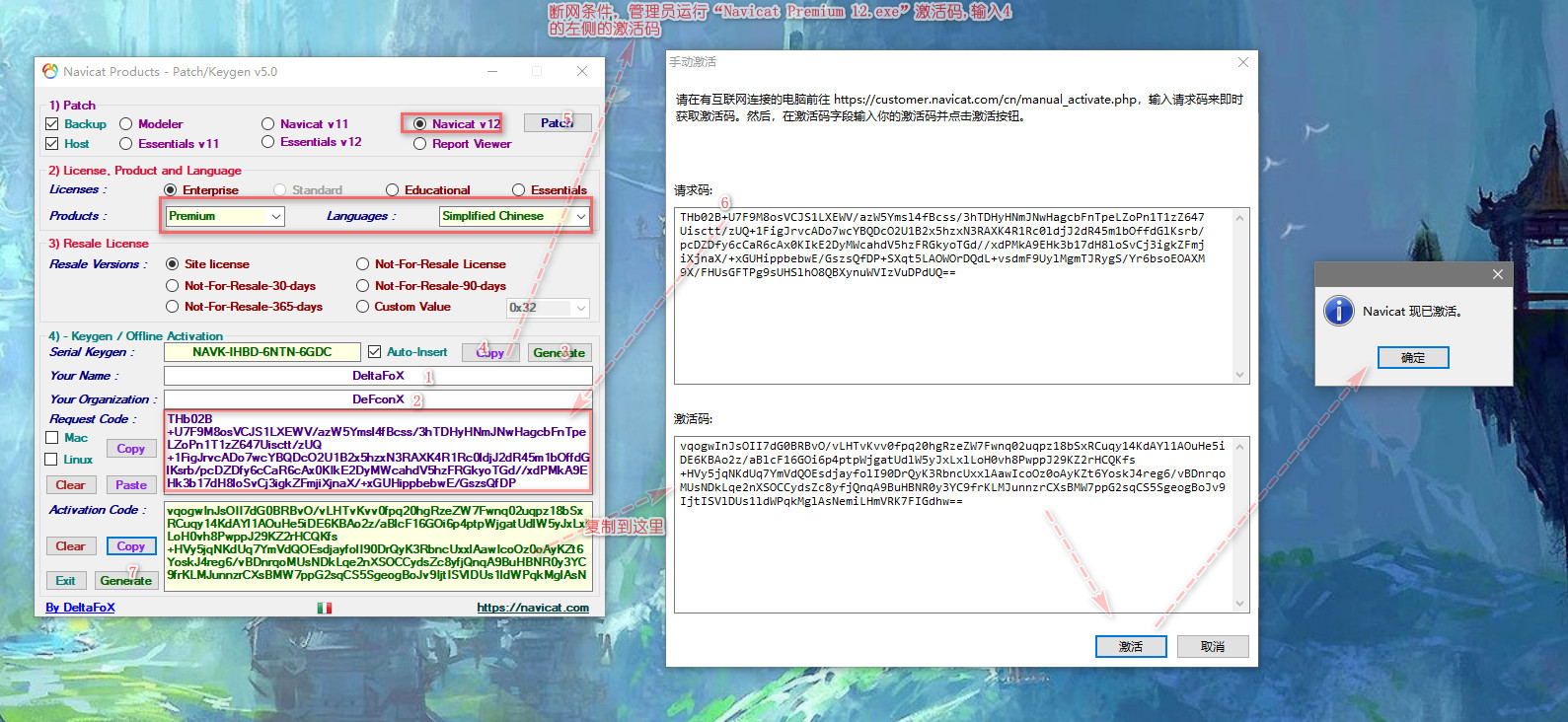Select the Modeler radio button
This screenshot has width=1568, height=722.
click(x=126, y=123)
